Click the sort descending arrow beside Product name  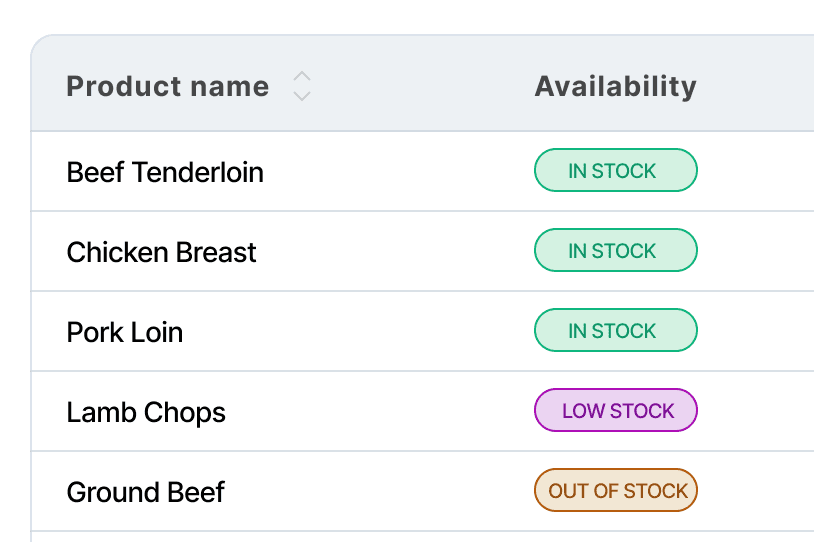[x=302, y=96]
